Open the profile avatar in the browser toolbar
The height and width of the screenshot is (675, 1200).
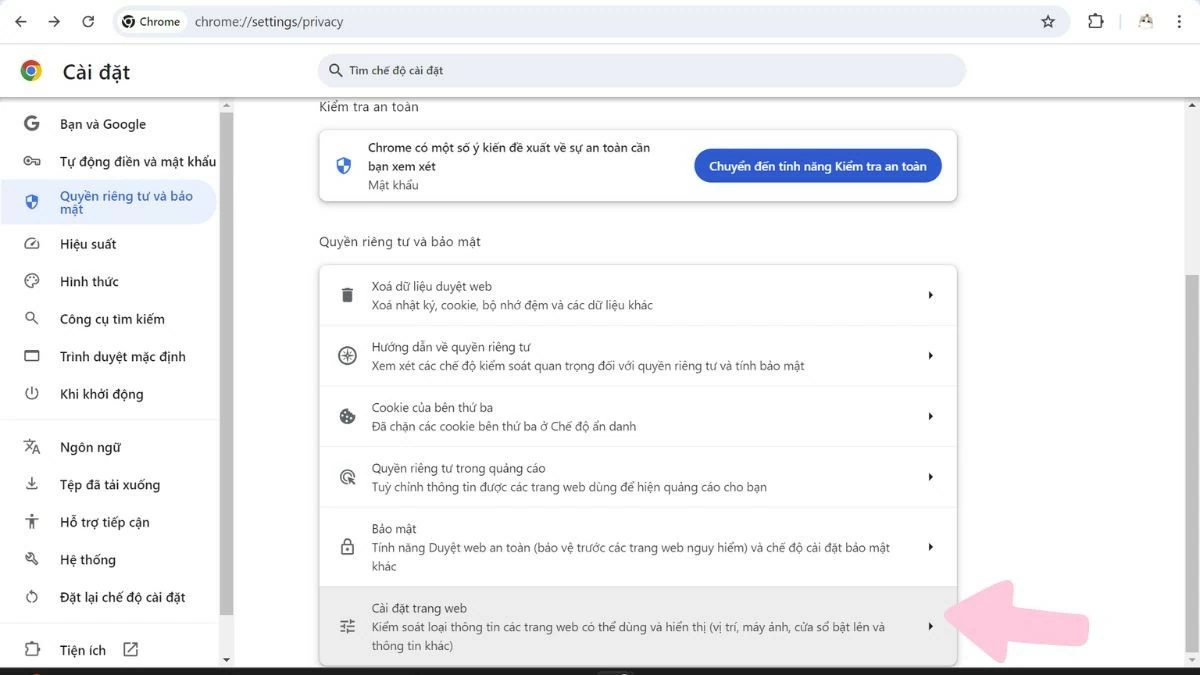tap(1144, 20)
